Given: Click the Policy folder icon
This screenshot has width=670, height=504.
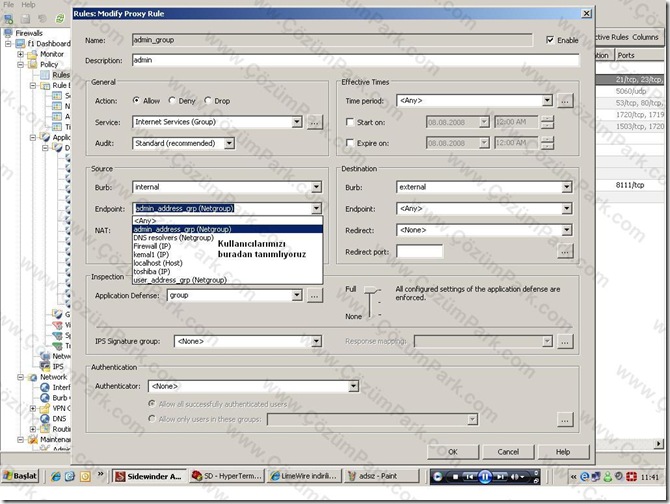Looking at the screenshot, I should pyautogui.click(x=32, y=64).
